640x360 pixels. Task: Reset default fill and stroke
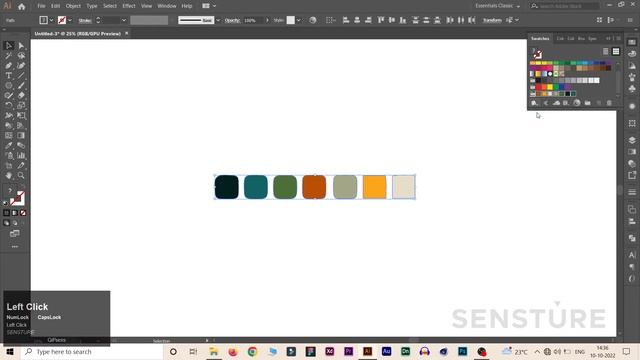pos(6,203)
